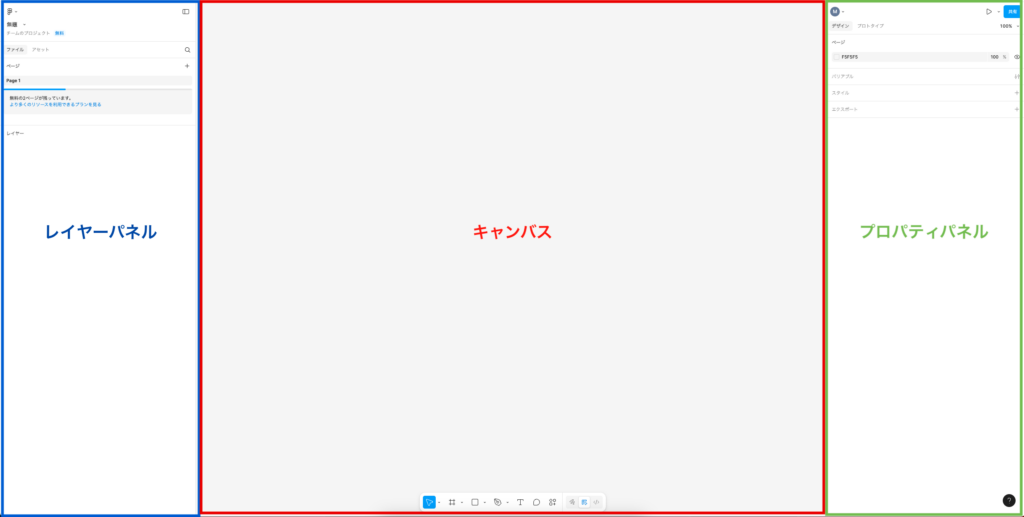Viewport: 1024px width, 517px height.
Task: Select the Pen tool
Action: coord(498,502)
